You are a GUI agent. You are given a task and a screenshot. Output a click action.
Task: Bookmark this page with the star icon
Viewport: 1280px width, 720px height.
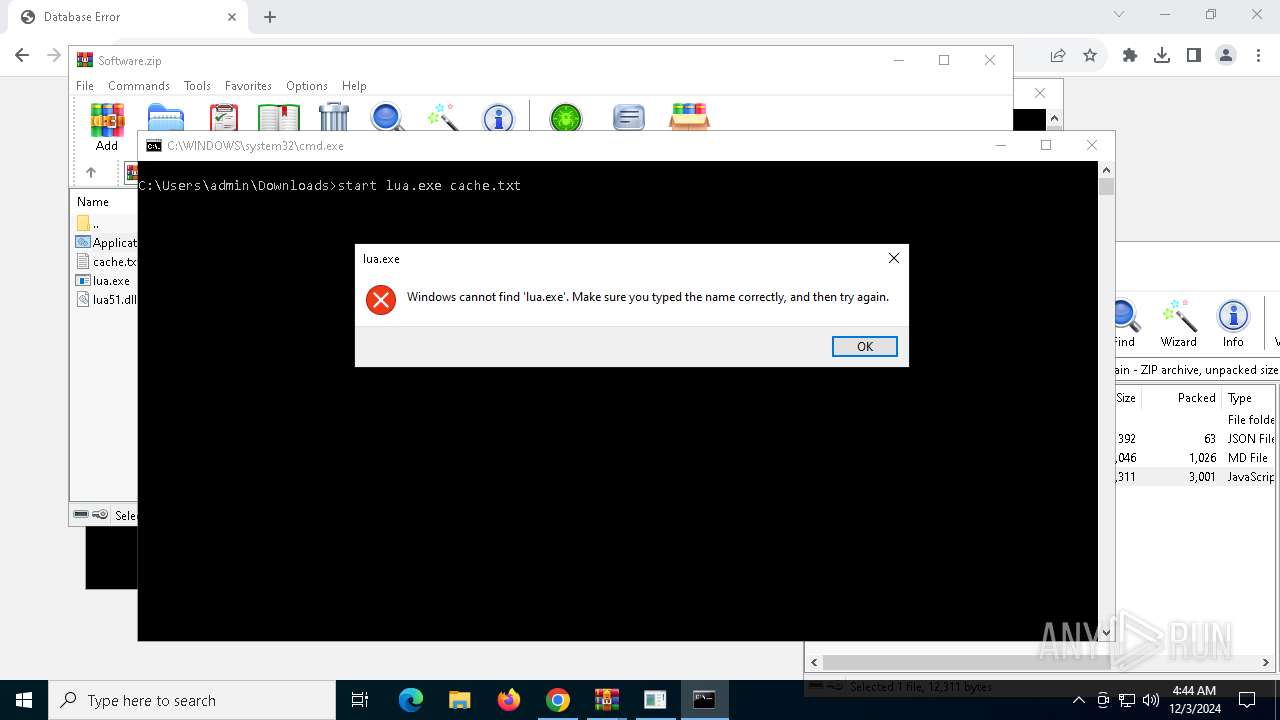coord(1090,56)
